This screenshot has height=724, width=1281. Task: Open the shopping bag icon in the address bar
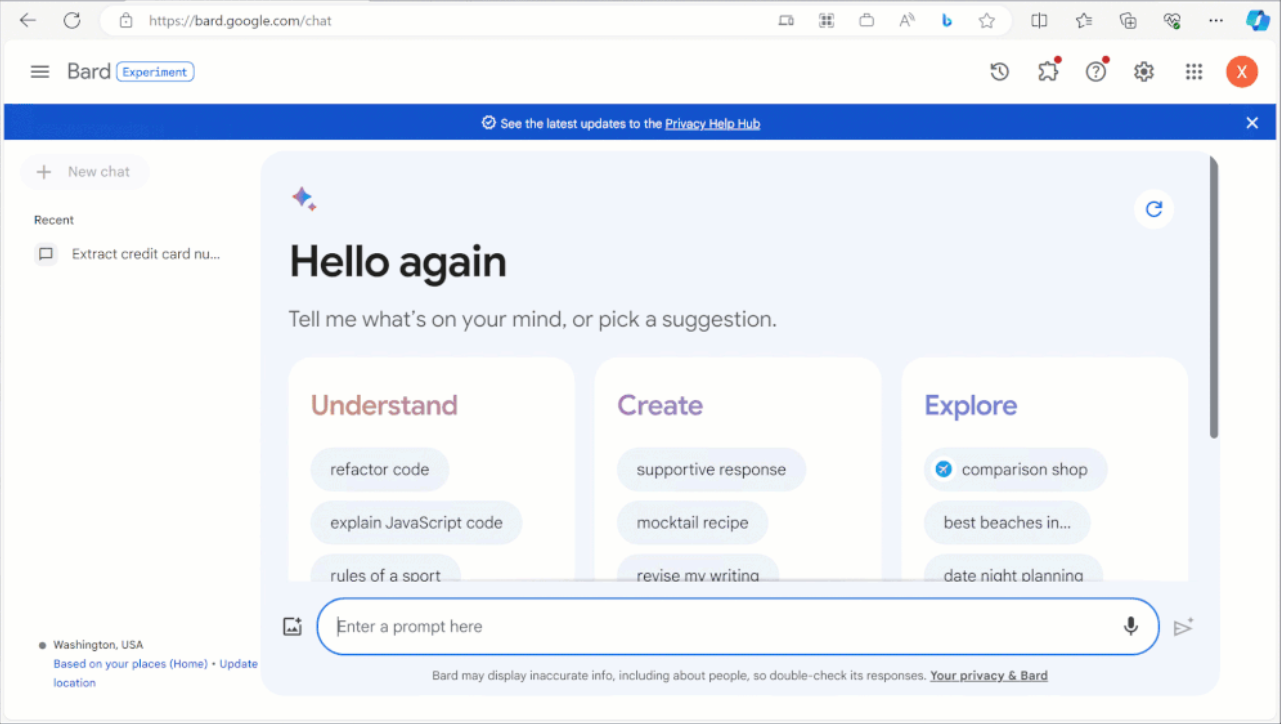[x=866, y=20]
